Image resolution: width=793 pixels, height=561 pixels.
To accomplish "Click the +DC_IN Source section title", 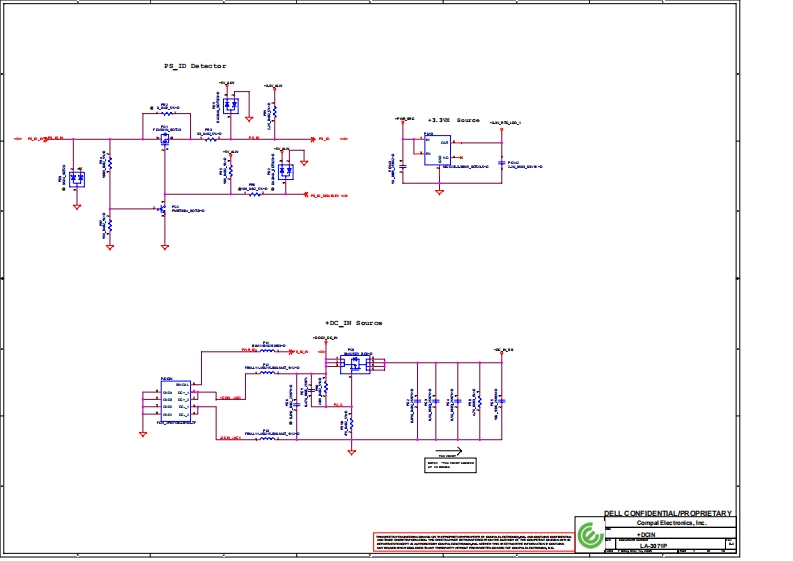I will [354, 323].
